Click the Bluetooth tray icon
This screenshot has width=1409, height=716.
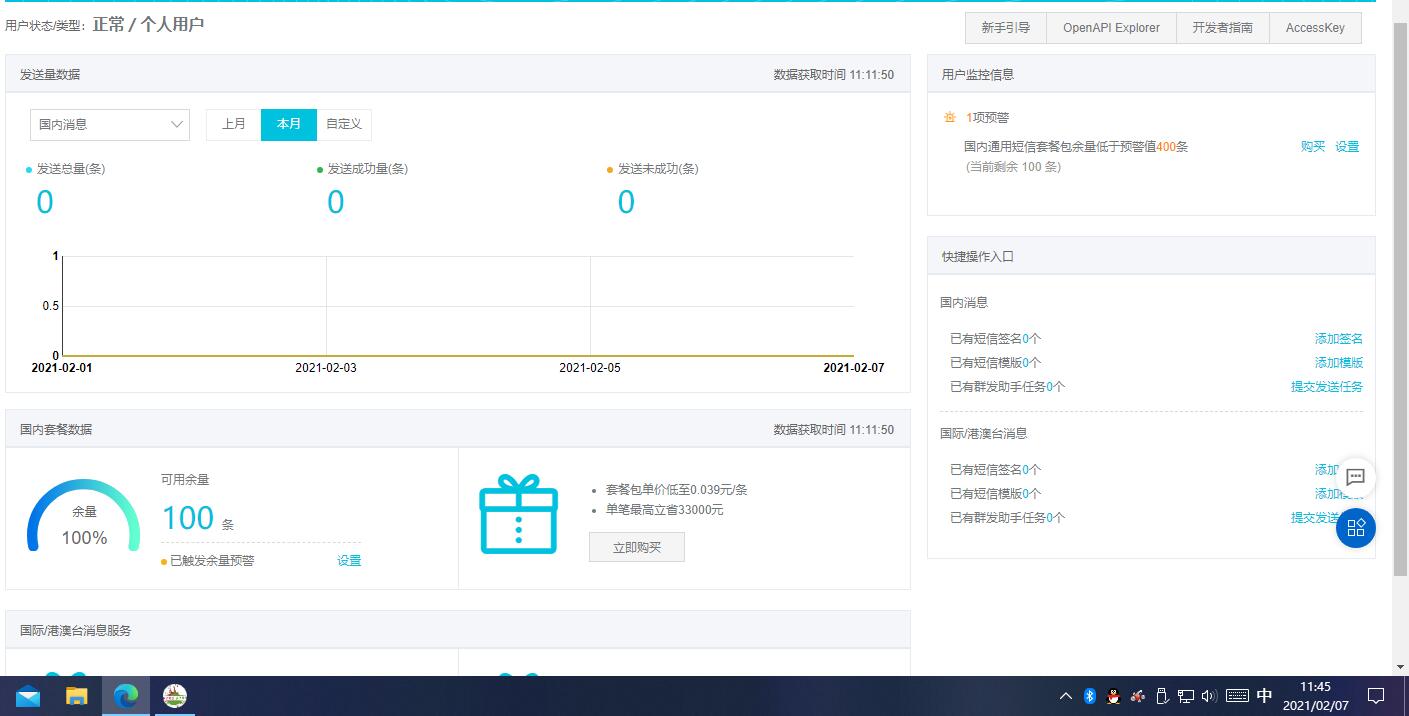point(1090,696)
